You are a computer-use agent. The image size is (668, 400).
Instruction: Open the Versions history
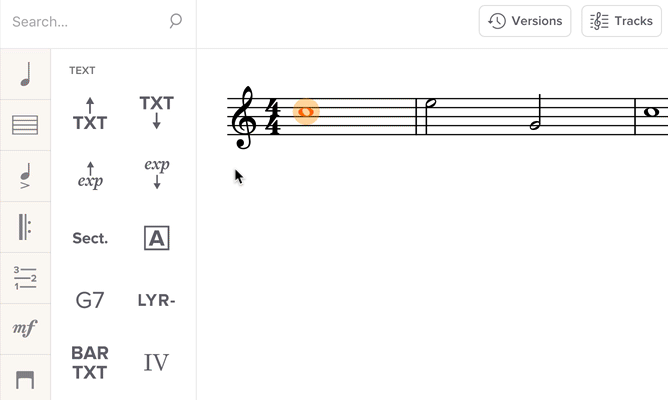(x=525, y=21)
